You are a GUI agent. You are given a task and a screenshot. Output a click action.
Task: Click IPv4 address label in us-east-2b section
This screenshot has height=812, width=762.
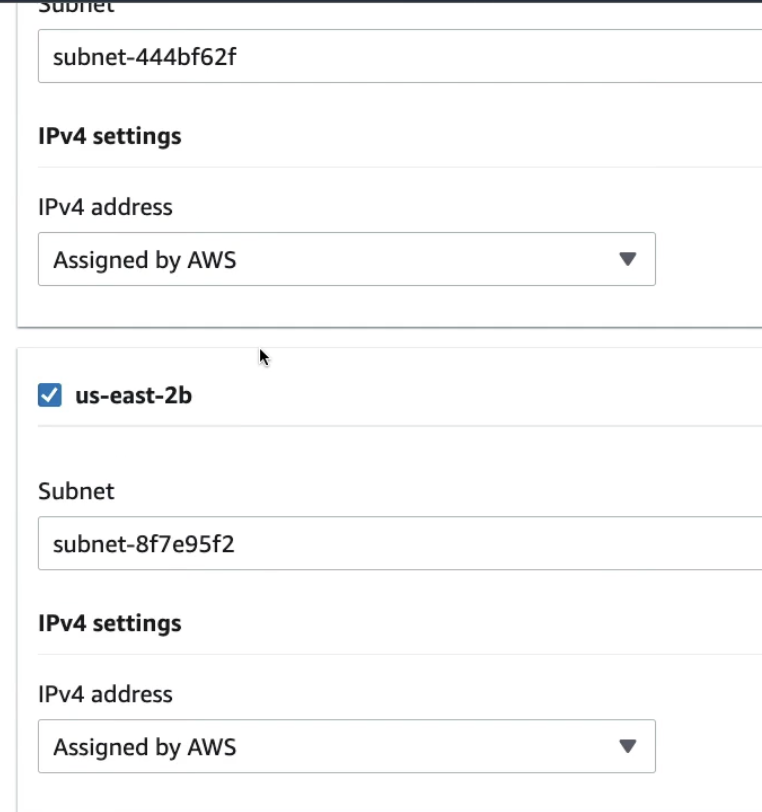(105, 694)
